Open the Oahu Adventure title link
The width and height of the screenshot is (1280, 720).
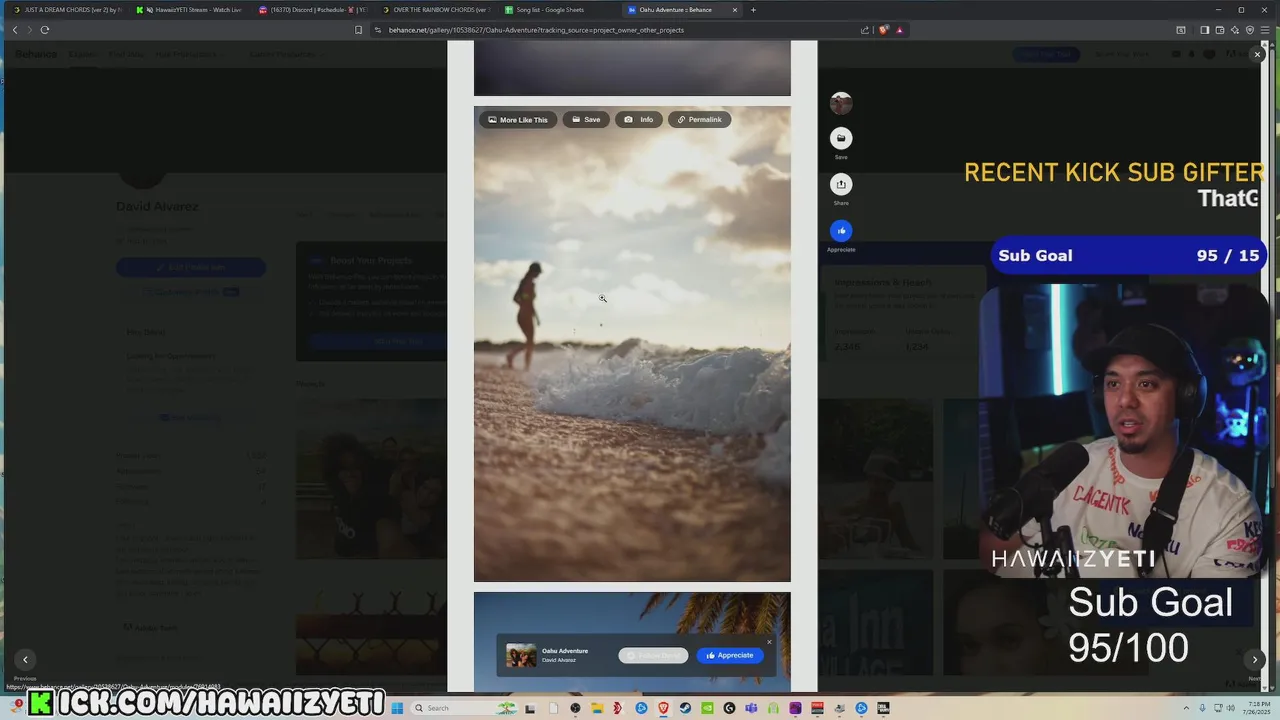point(565,651)
